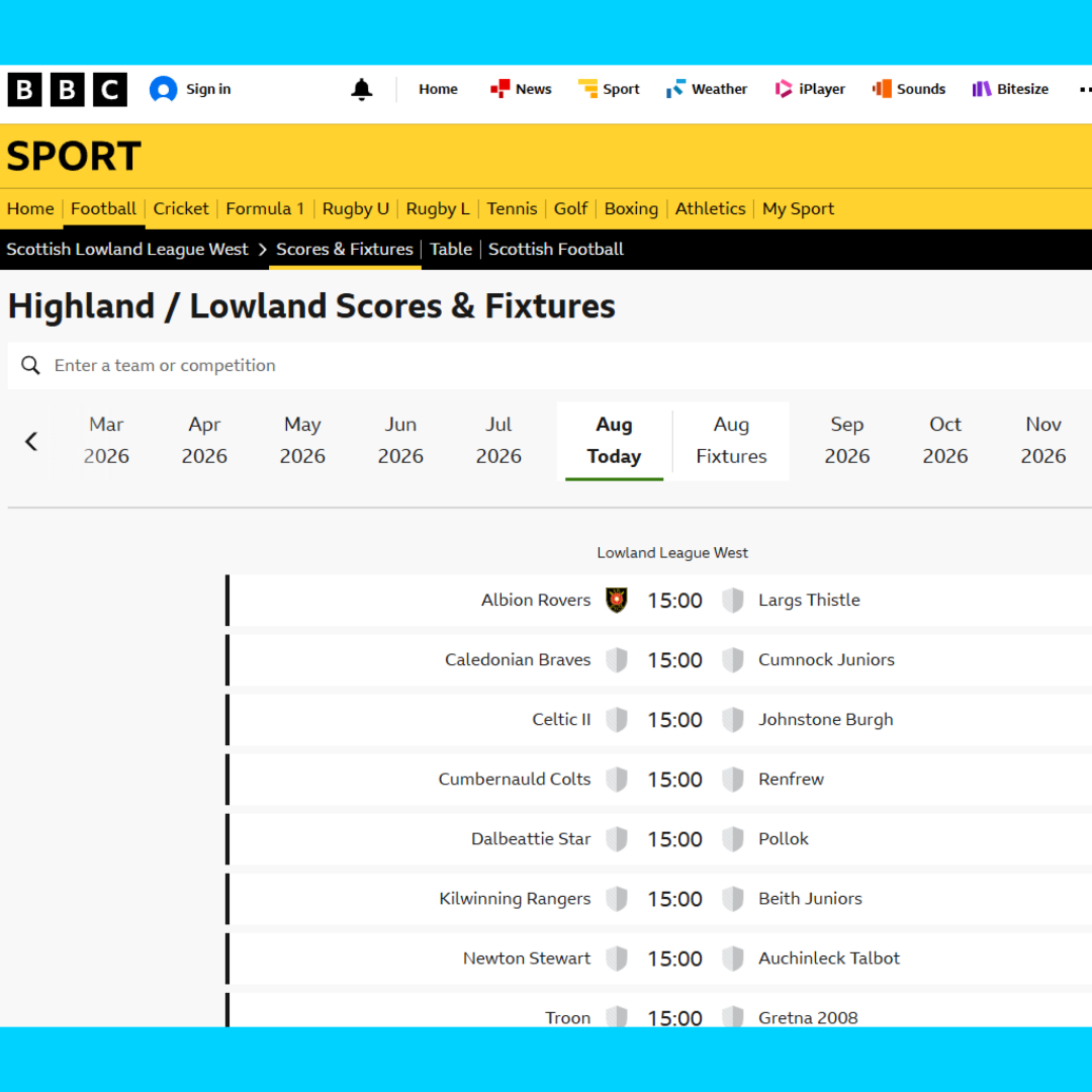
Task: Select the Football tab
Action: (x=103, y=209)
